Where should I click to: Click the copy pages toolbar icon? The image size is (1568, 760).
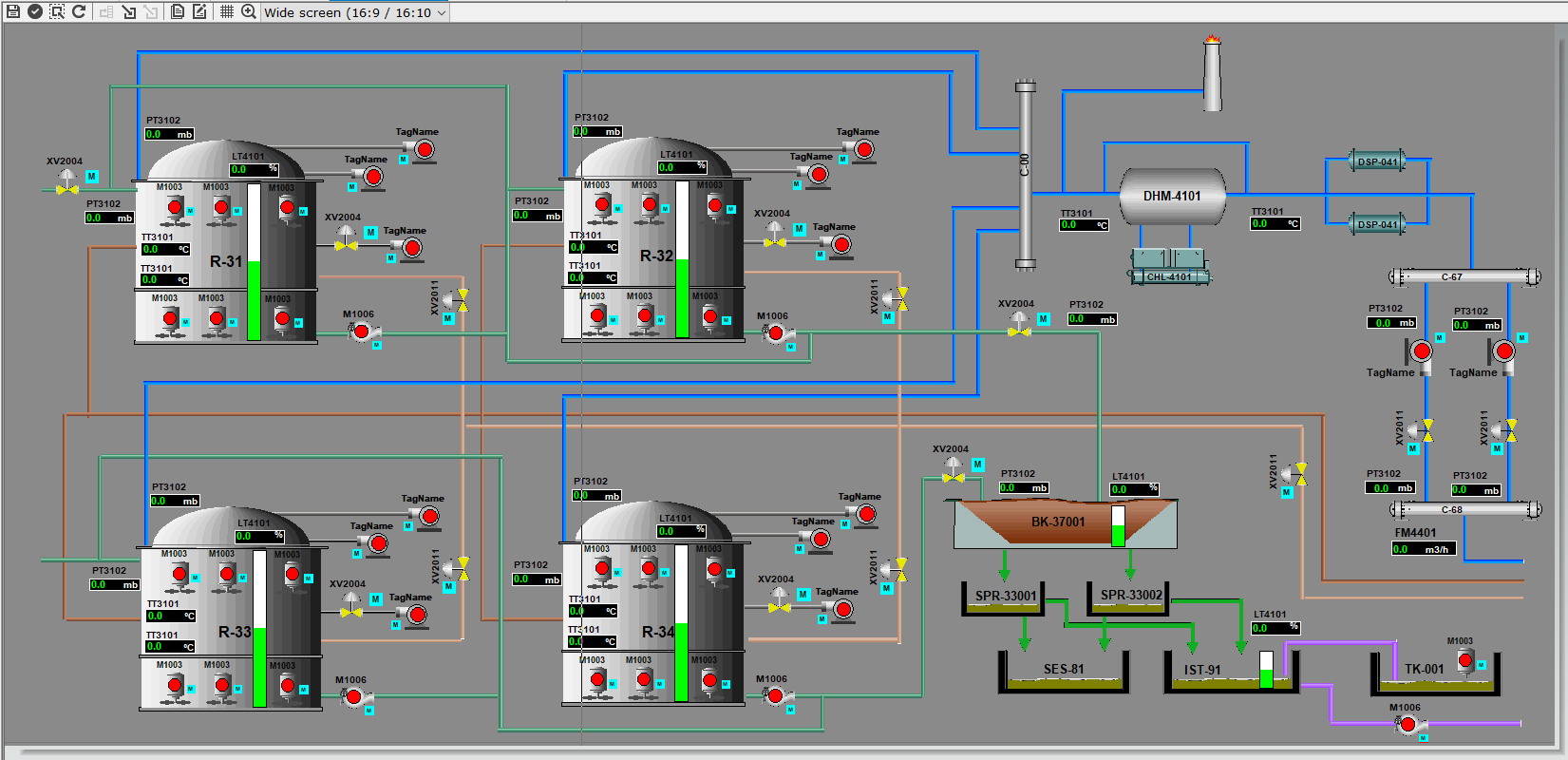[178, 11]
